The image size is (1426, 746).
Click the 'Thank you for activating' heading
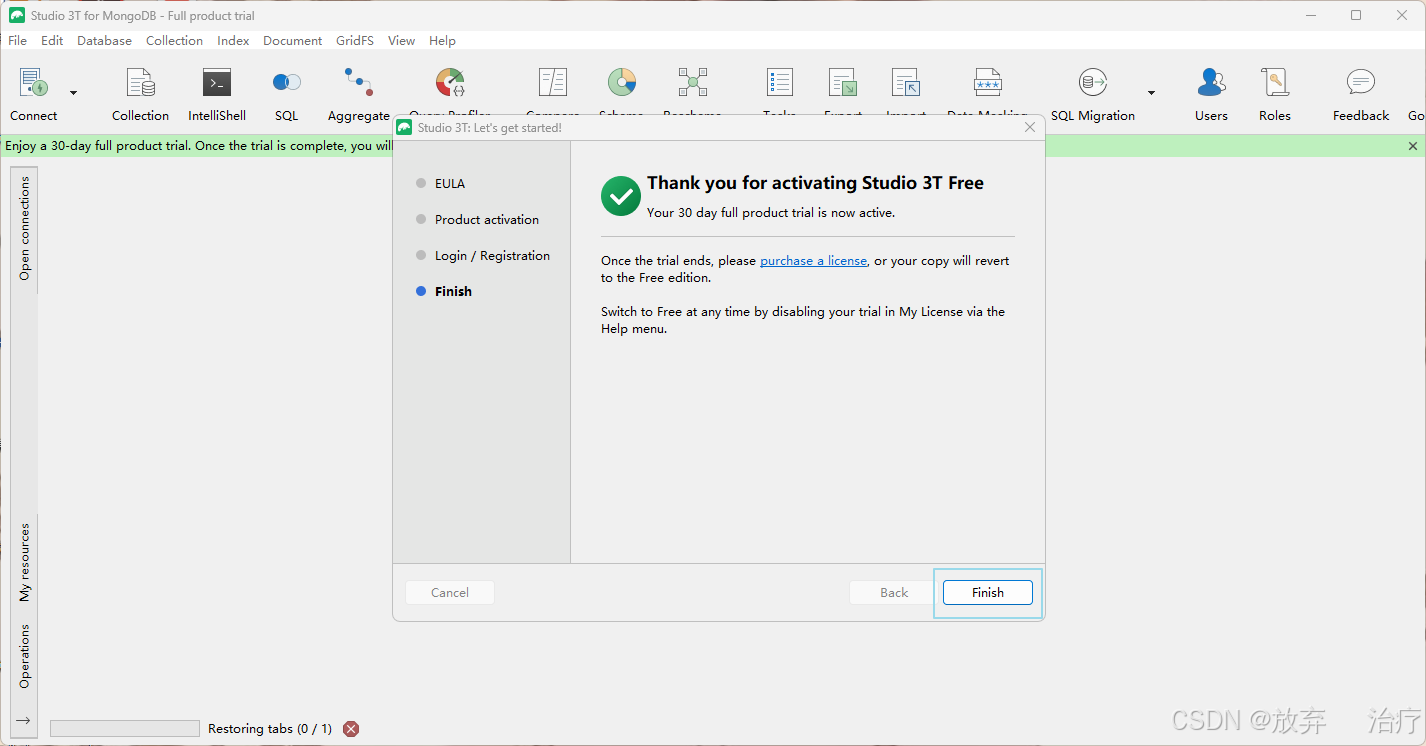[815, 183]
